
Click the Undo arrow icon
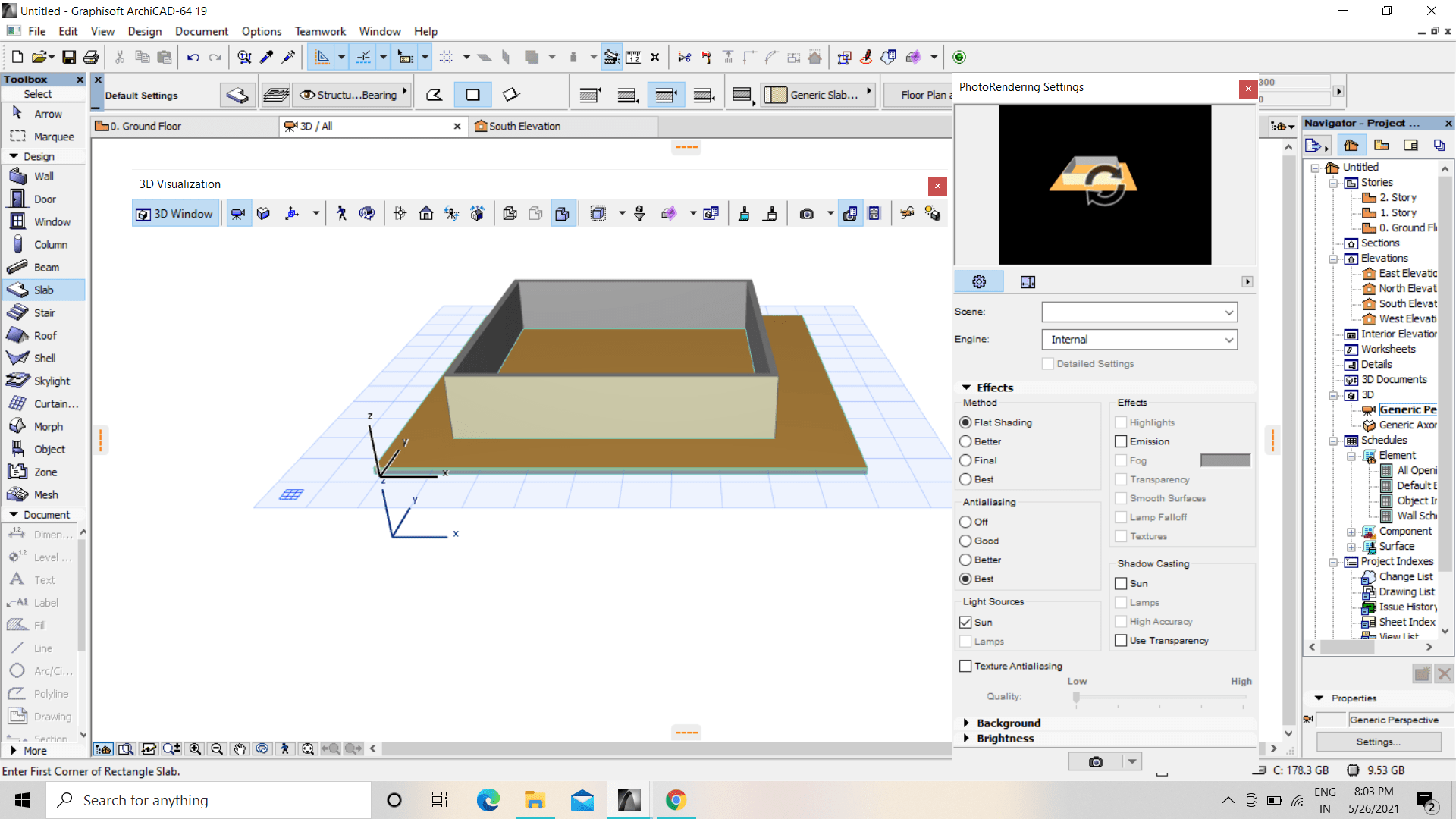pos(193,58)
